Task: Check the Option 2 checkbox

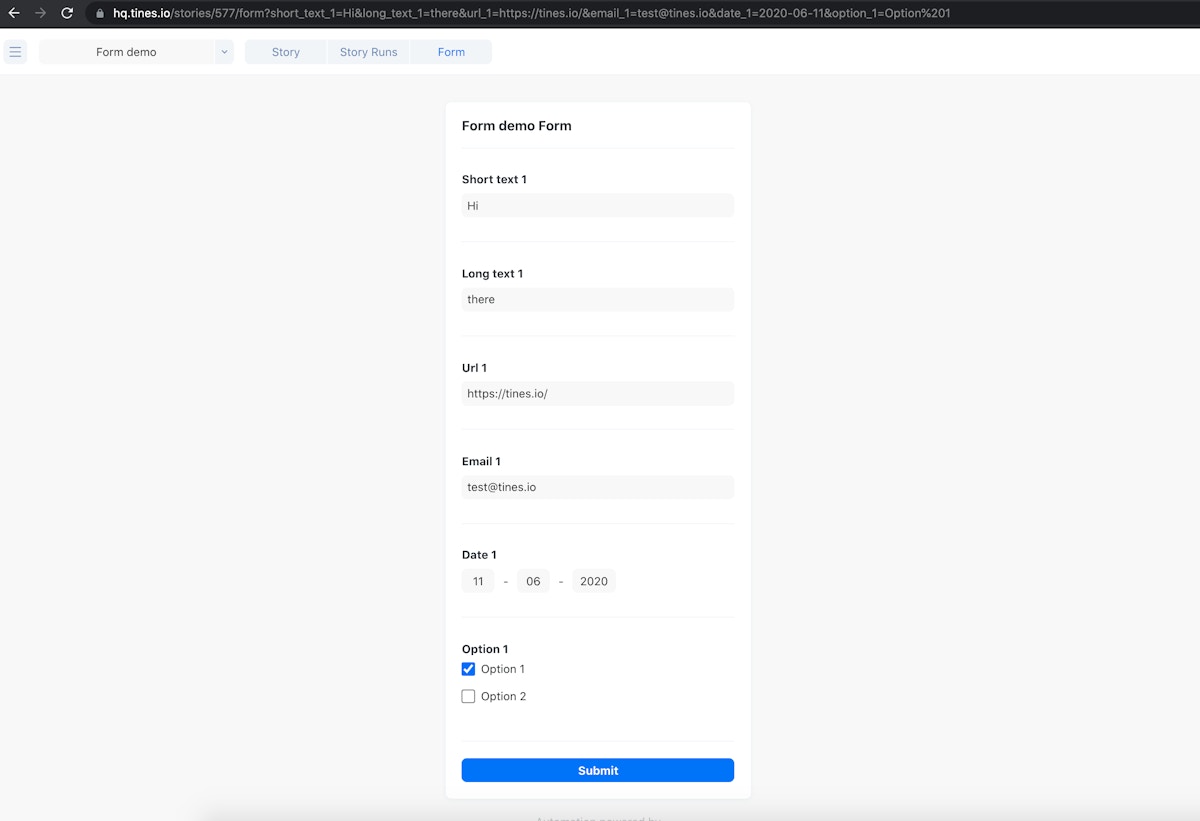Action: [x=468, y=696]
